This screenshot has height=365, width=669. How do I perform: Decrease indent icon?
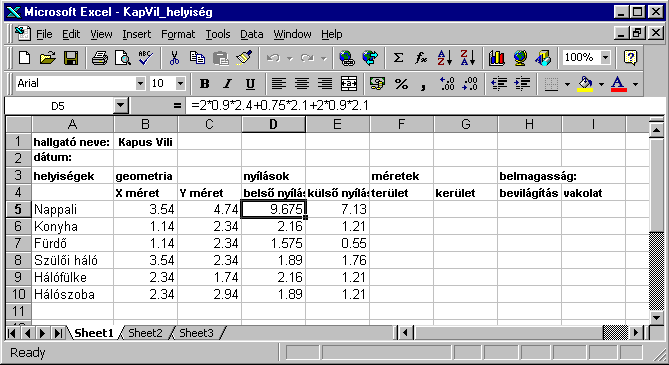(x=499, y=83)
